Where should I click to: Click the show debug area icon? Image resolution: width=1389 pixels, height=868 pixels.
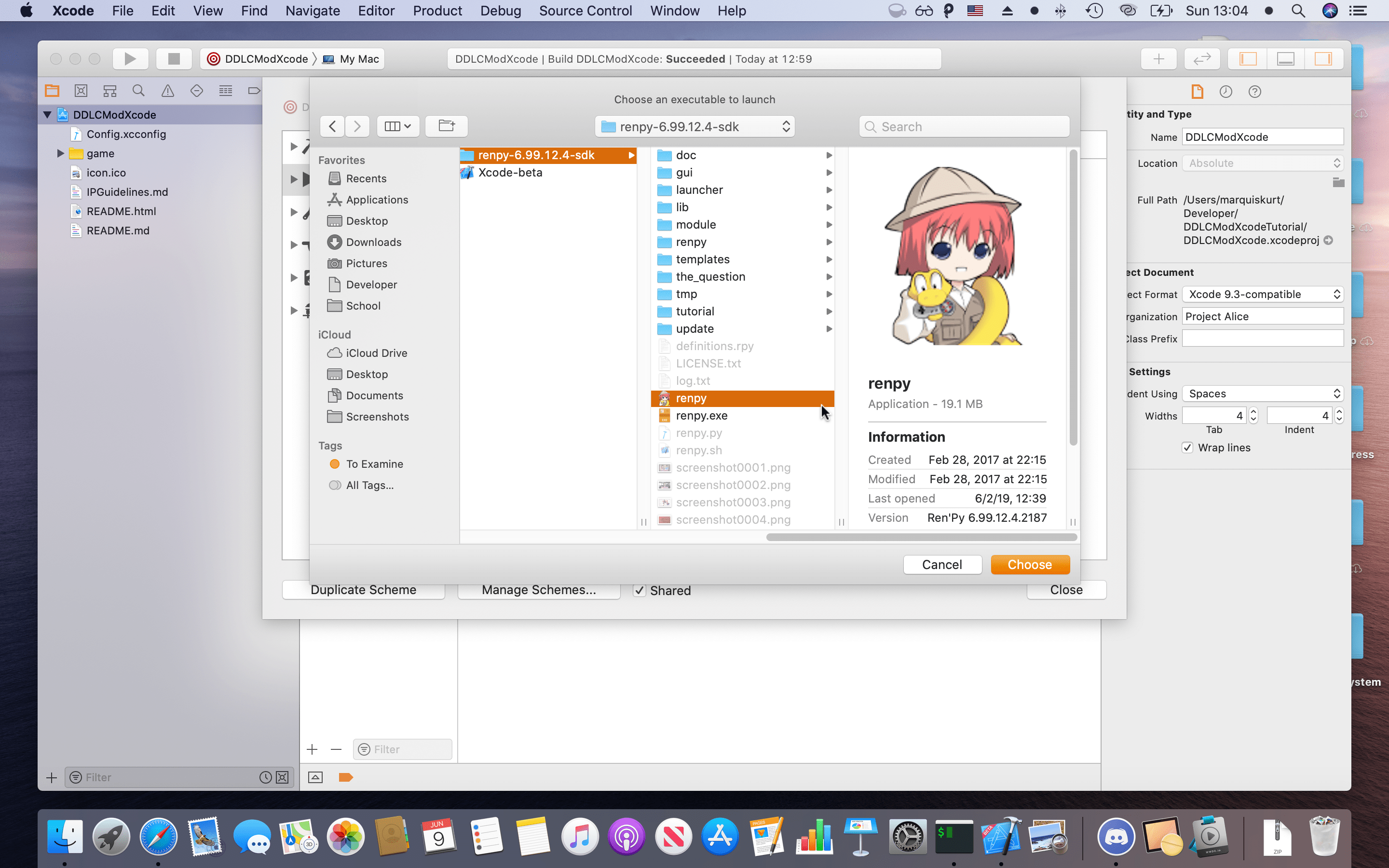pos(315,777)
